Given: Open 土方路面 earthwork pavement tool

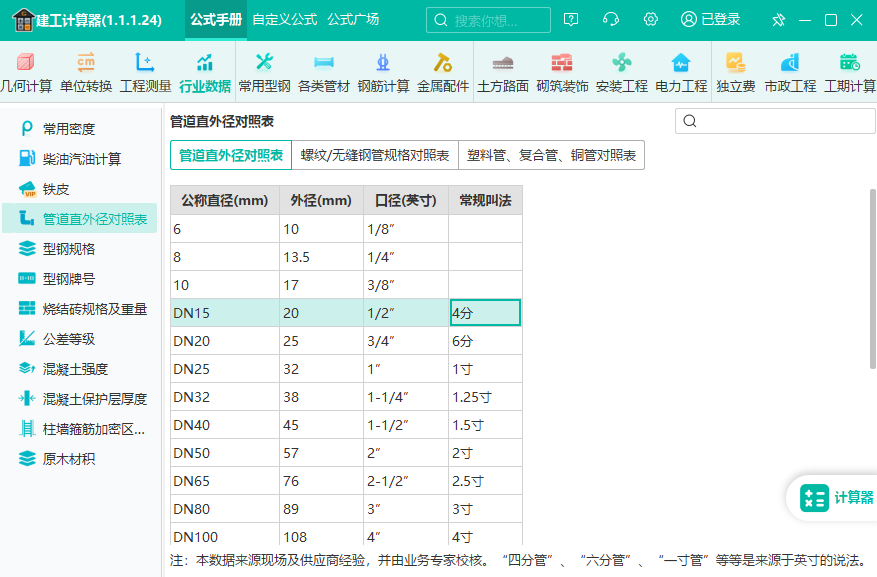Looking at the screenshot, I should 503,73.
